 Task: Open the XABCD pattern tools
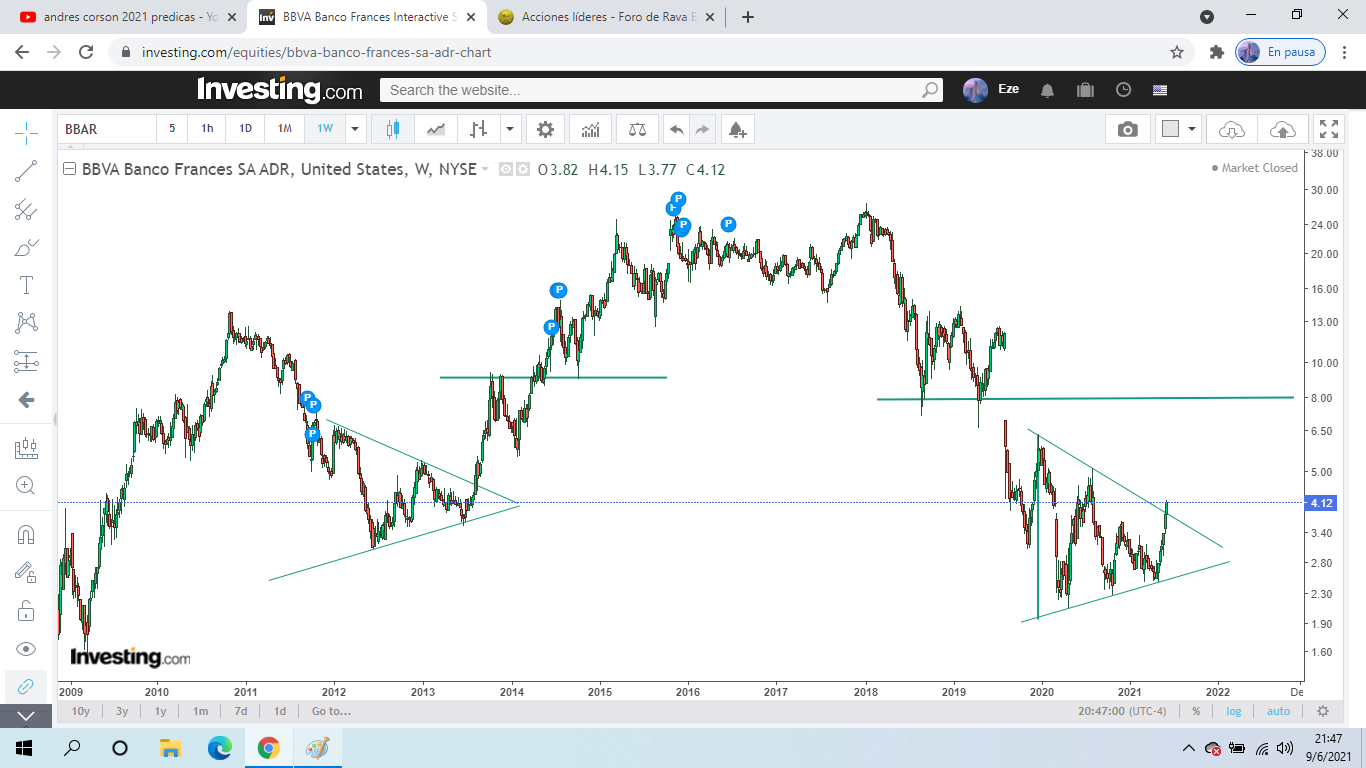[26, 323]
